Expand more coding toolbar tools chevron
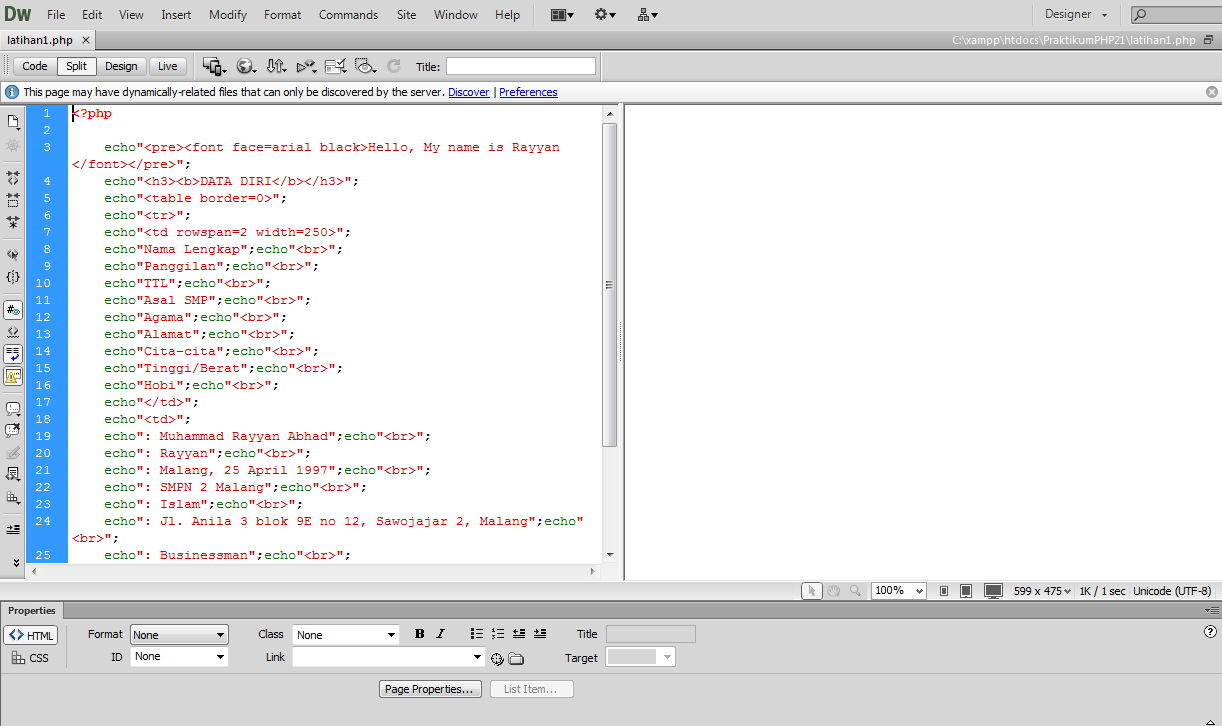This screenshot has width=1222, height=726. 15,562
